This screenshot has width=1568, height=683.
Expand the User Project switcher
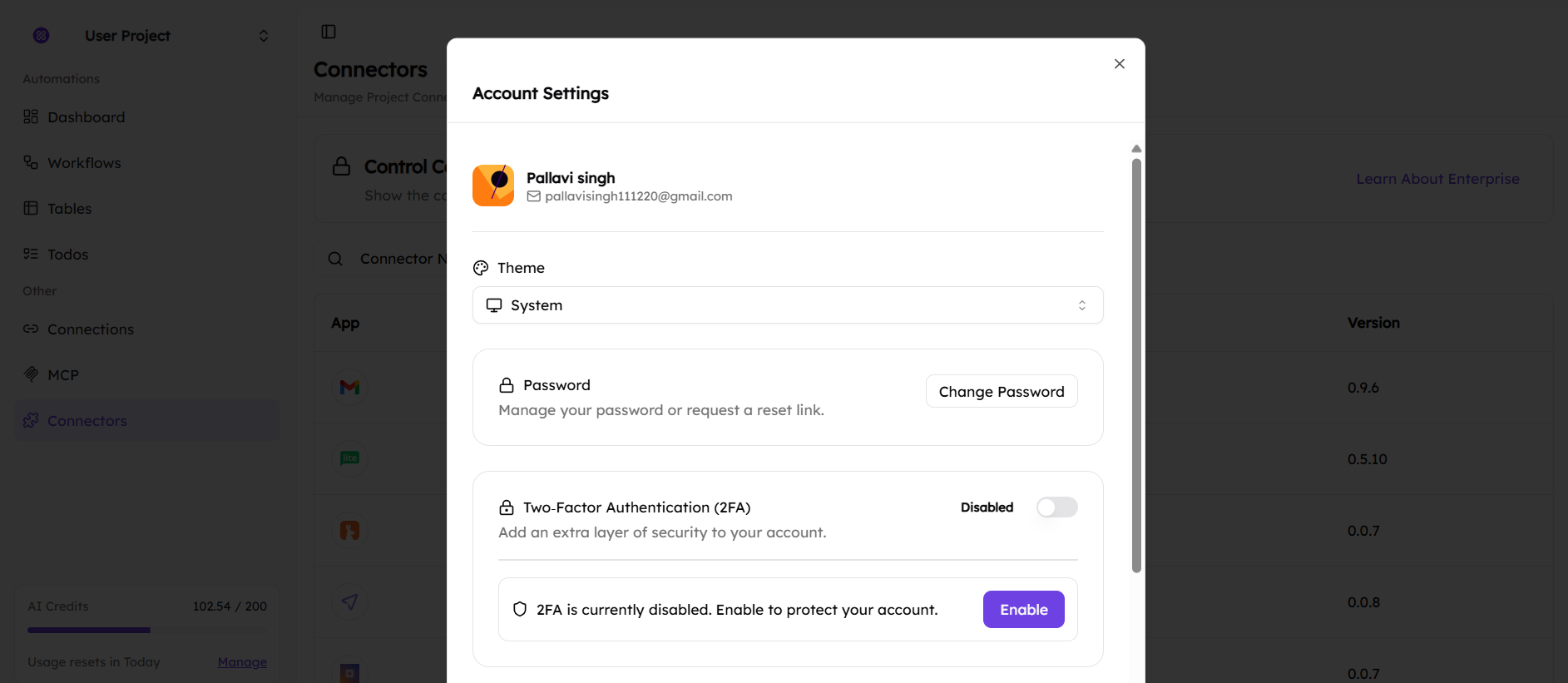pos(263,36)
